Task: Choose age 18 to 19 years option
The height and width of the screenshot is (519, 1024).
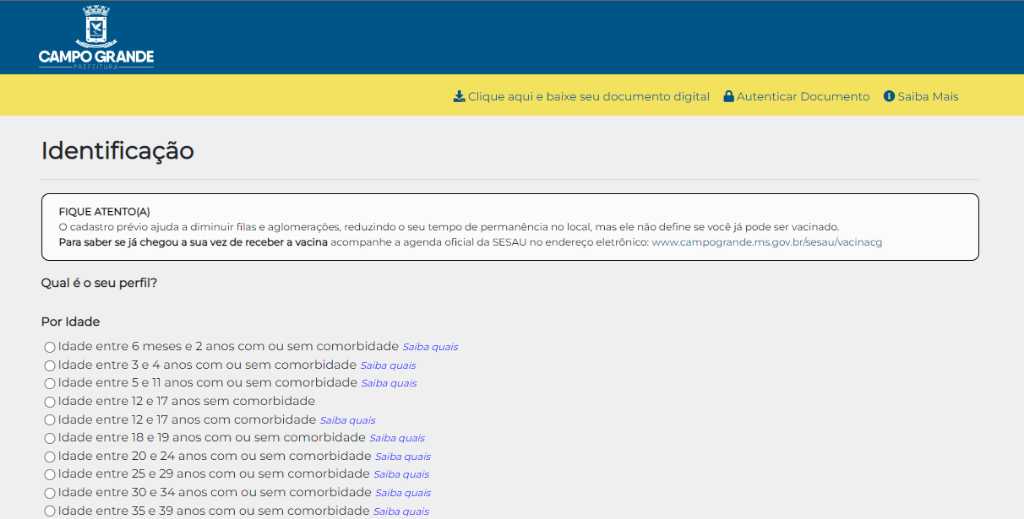Action: (50, 438)
